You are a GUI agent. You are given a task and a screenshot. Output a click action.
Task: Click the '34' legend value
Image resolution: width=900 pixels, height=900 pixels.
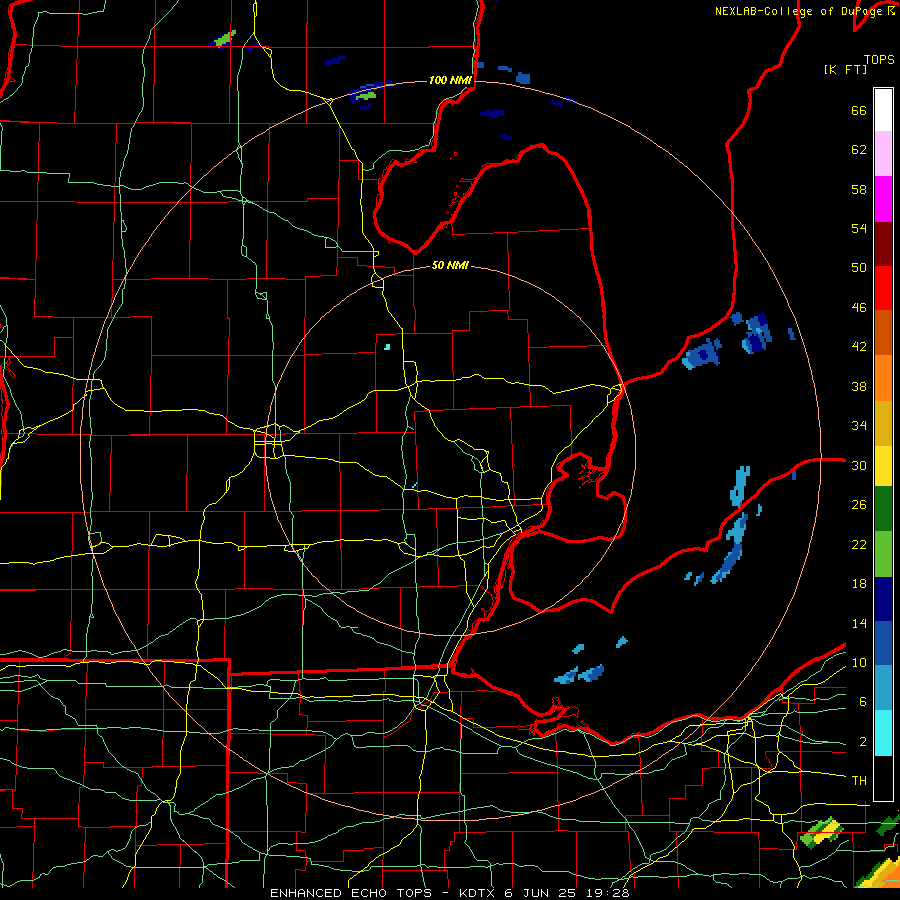tap(859, 425)
